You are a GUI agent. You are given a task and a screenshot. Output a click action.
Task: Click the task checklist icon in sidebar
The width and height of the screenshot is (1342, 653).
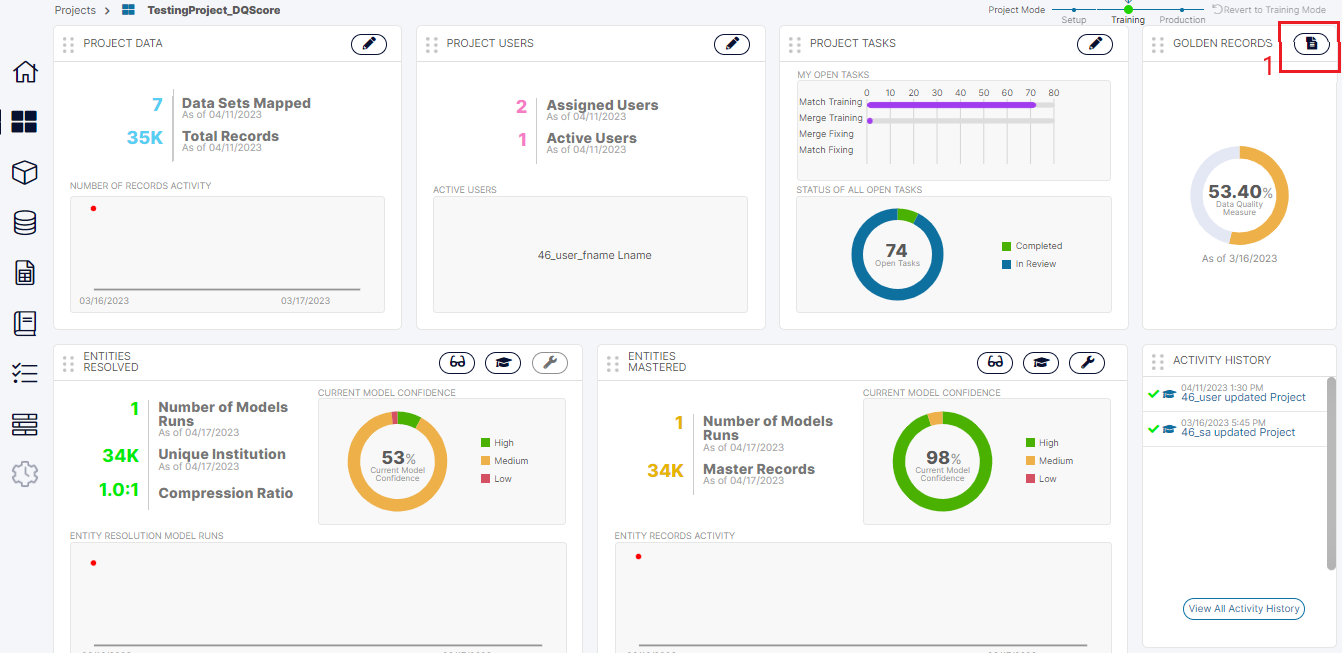click(25, 374)
